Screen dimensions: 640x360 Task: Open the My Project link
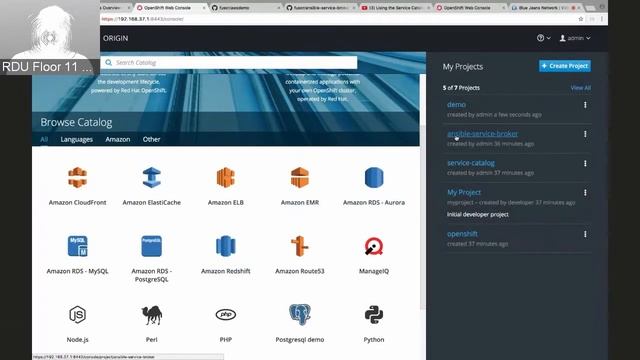pyautogui.click(x=464, y=192)
